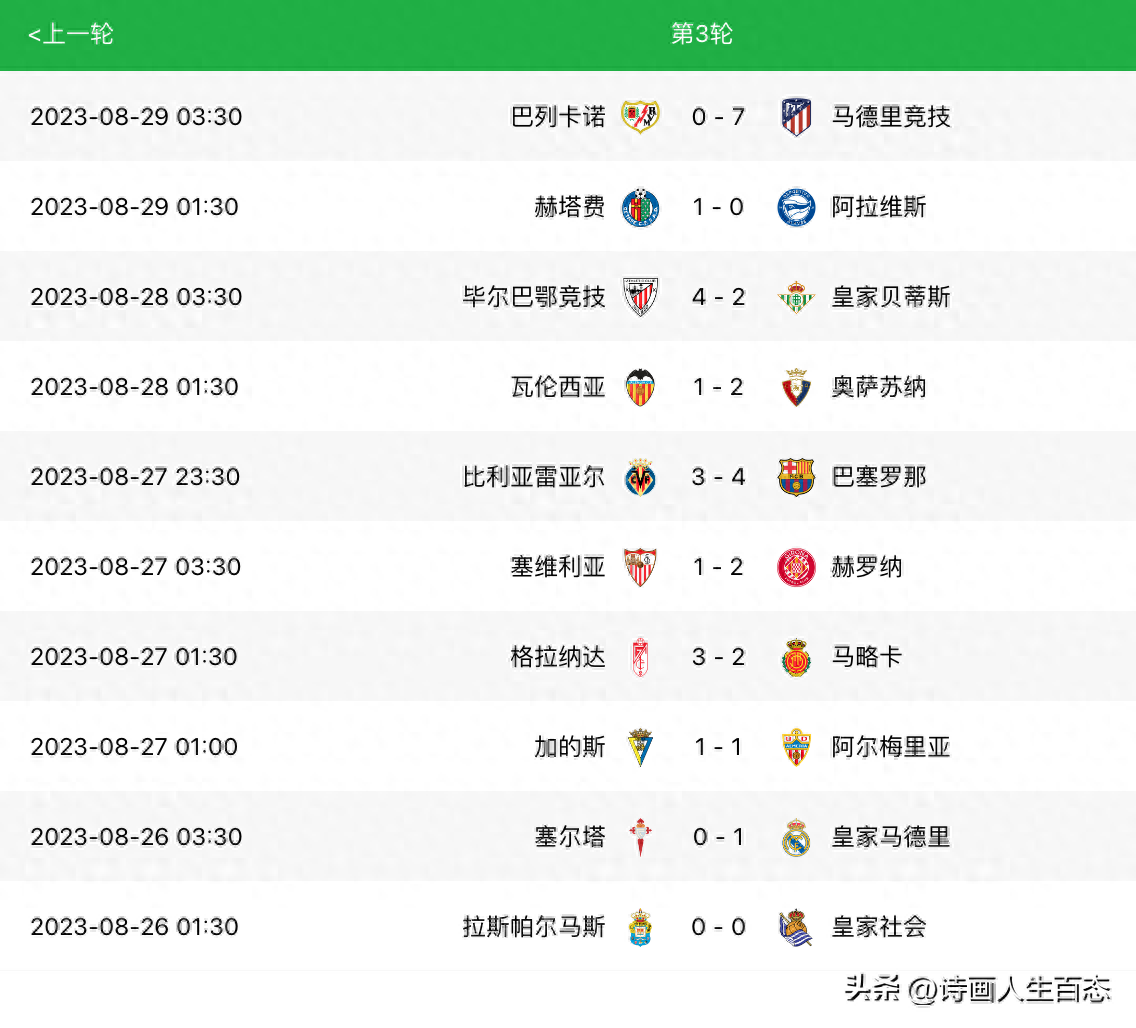
Task: Open the Rayo Vallecano club crest
Action: point(640,117)
